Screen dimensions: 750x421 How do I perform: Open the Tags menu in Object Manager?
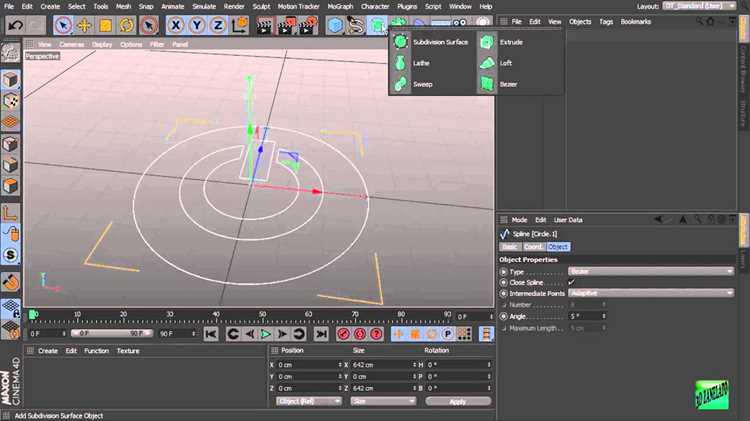tap(606, 22)
